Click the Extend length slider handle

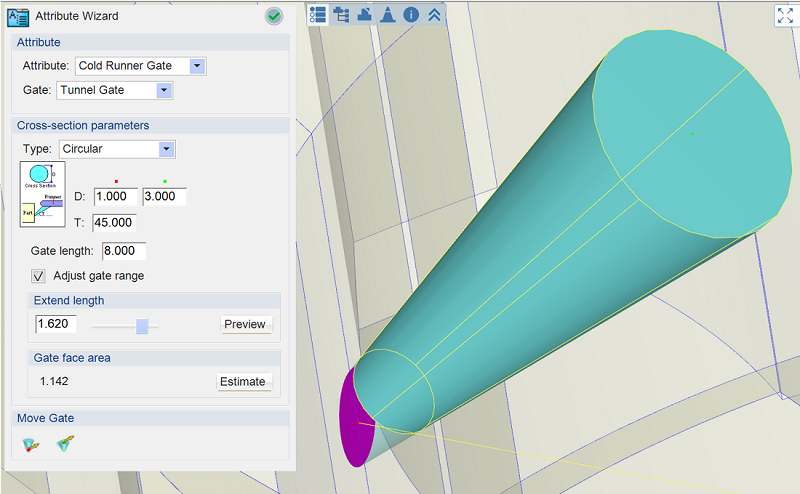pos(142,326)
